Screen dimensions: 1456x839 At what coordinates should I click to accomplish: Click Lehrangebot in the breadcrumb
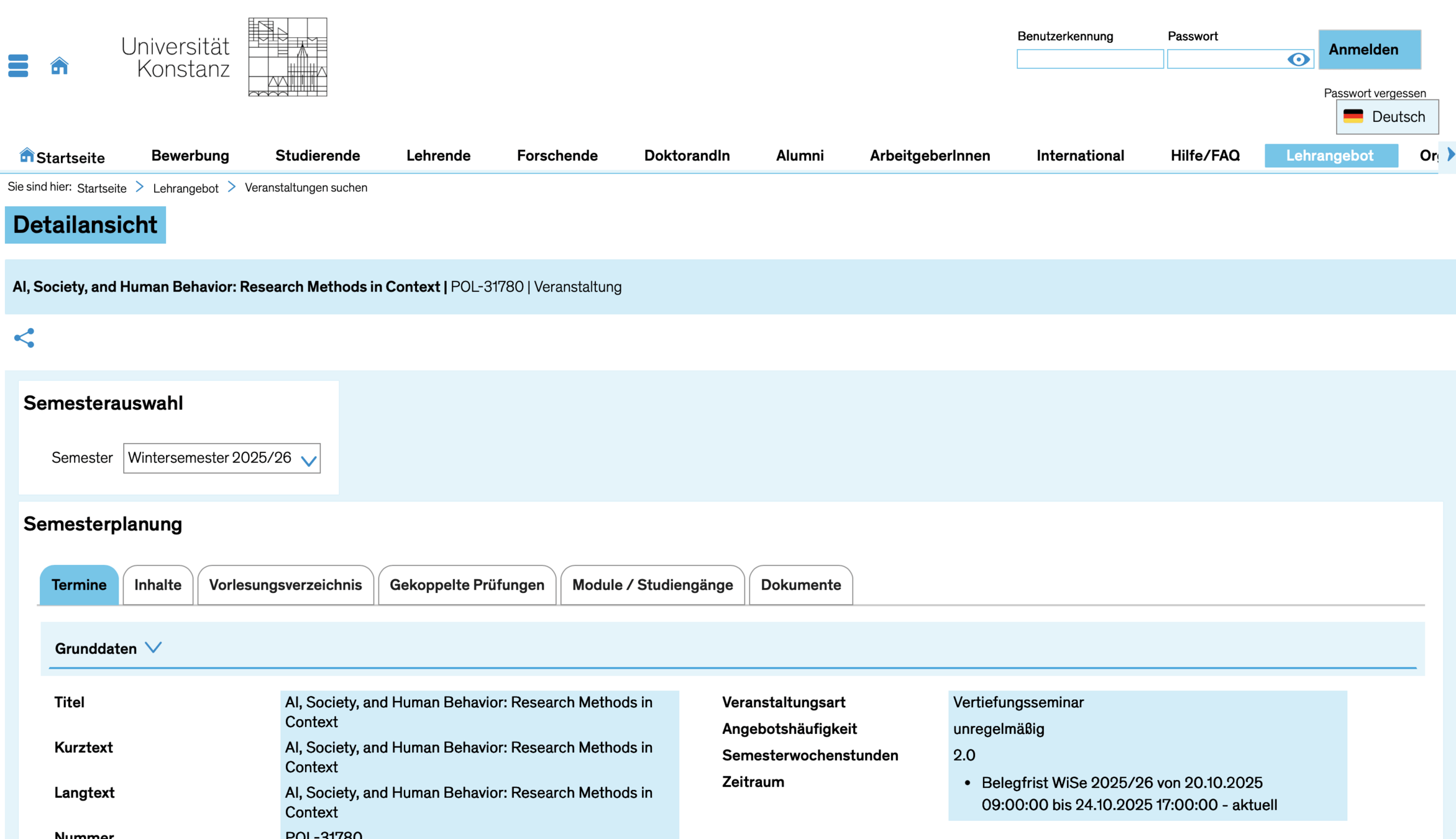pyautogui.click(x=185, y=188)
